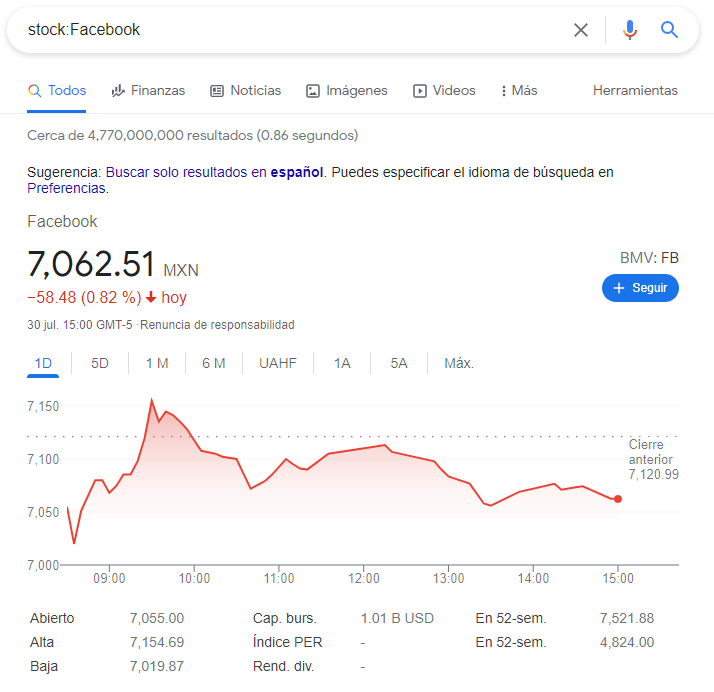
Task: Click the blue magnifying glass search icon
Action: click(669, 30)
